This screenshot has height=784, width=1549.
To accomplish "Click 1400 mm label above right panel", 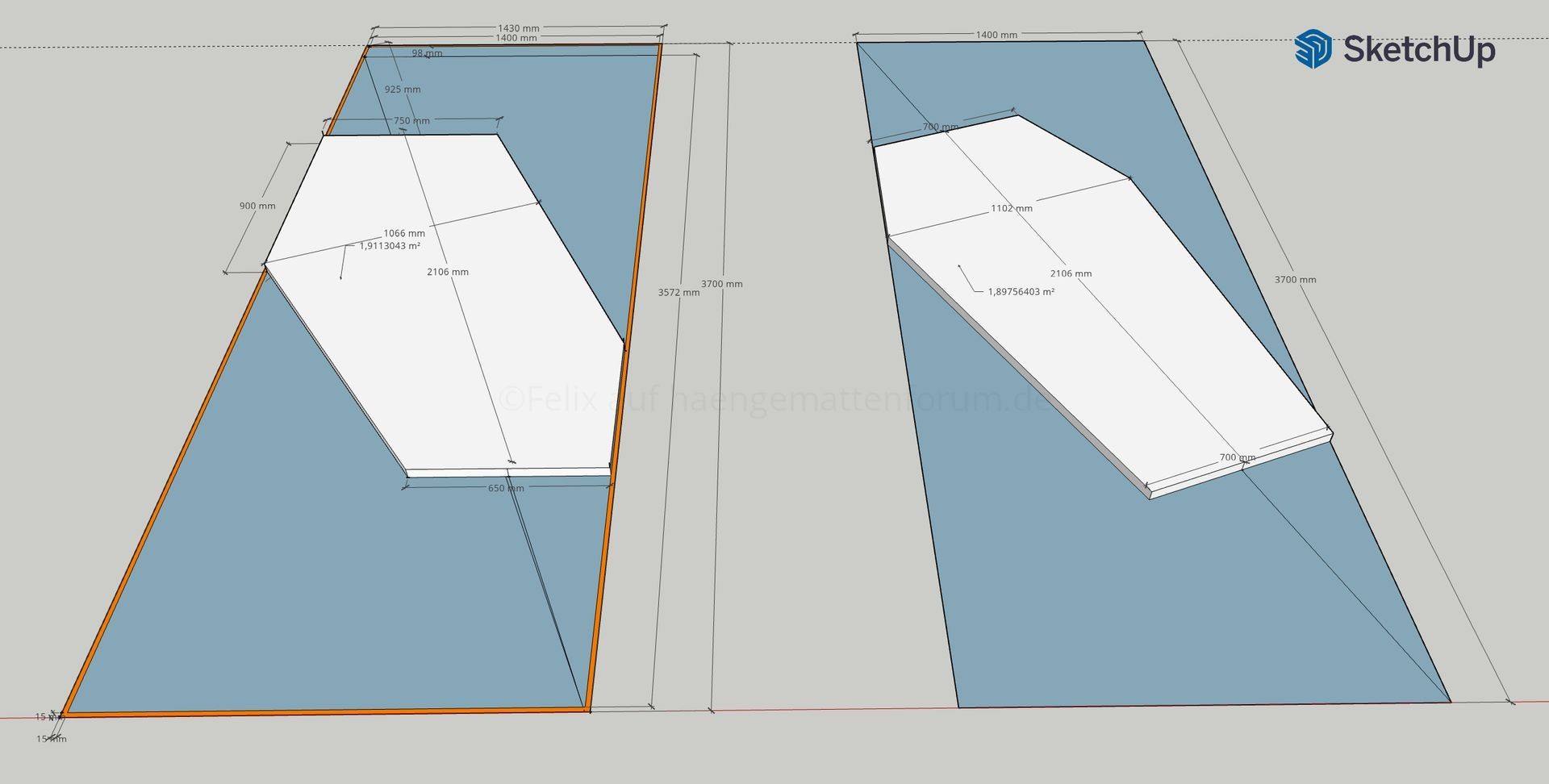I will point(996,35).
